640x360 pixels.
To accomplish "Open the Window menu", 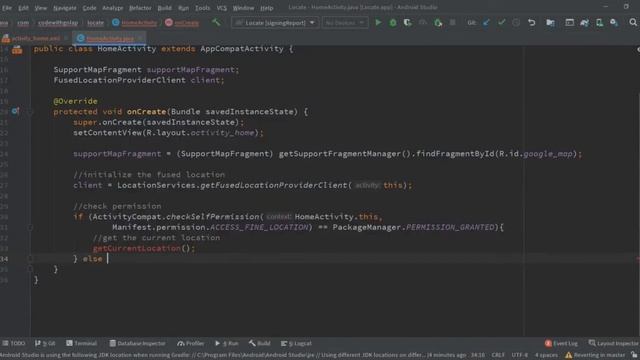I will [x=243, y=8].
